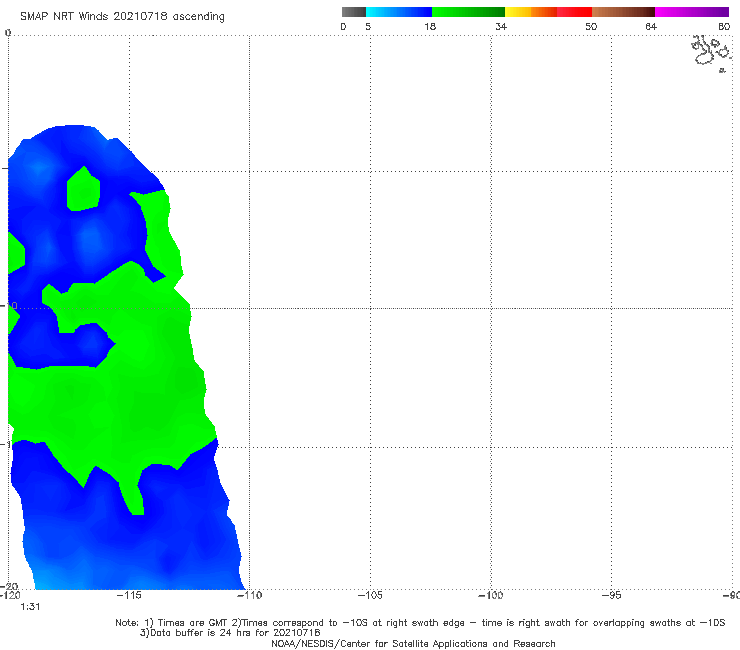Click the longitude label "-105"
The height and width of the screenshot is (650, 740).
pos(370,595)
